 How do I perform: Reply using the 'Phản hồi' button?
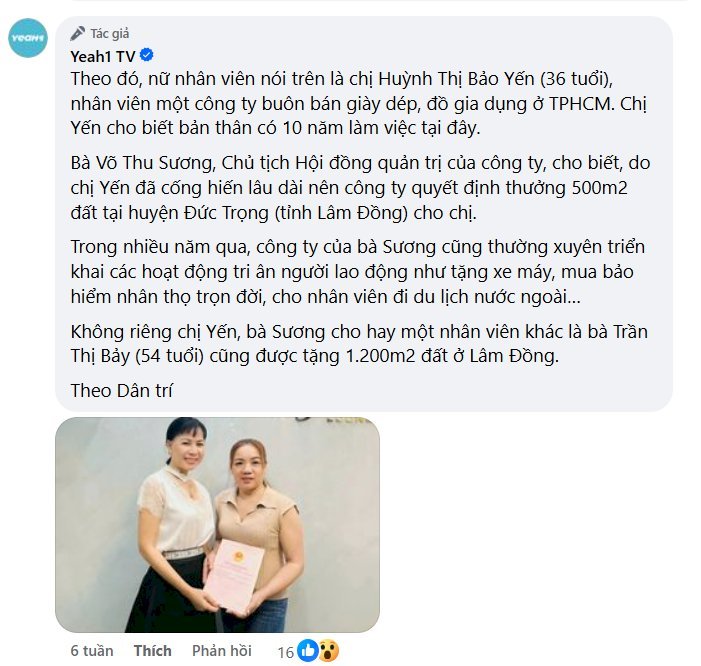tap(222, 650)
